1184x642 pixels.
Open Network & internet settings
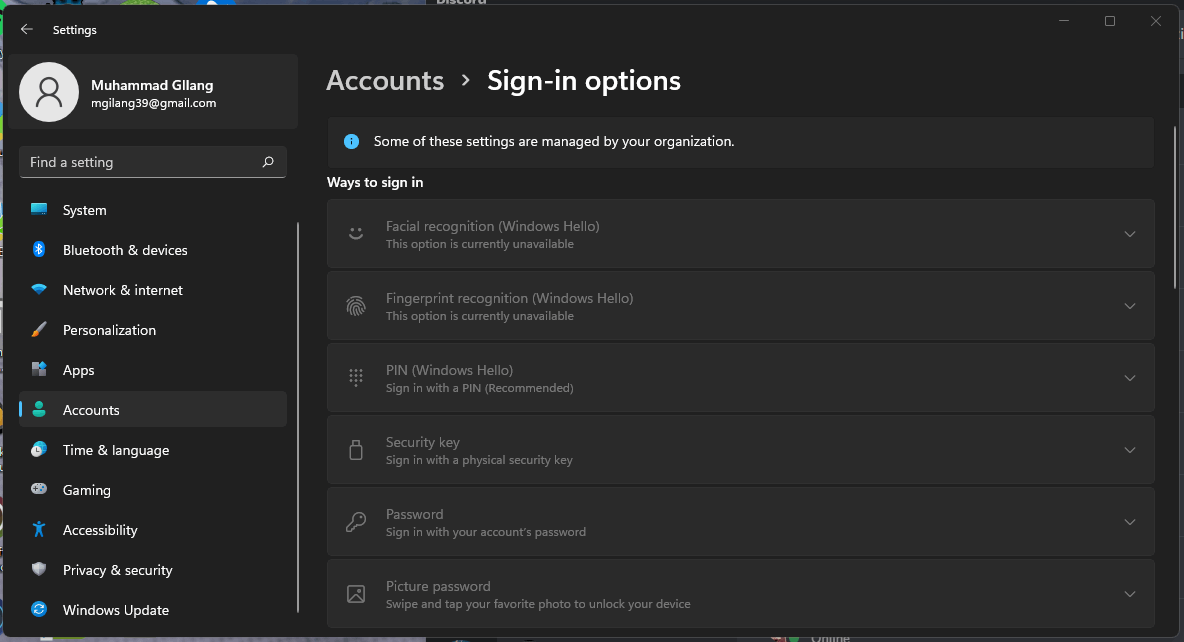[122, 290]
